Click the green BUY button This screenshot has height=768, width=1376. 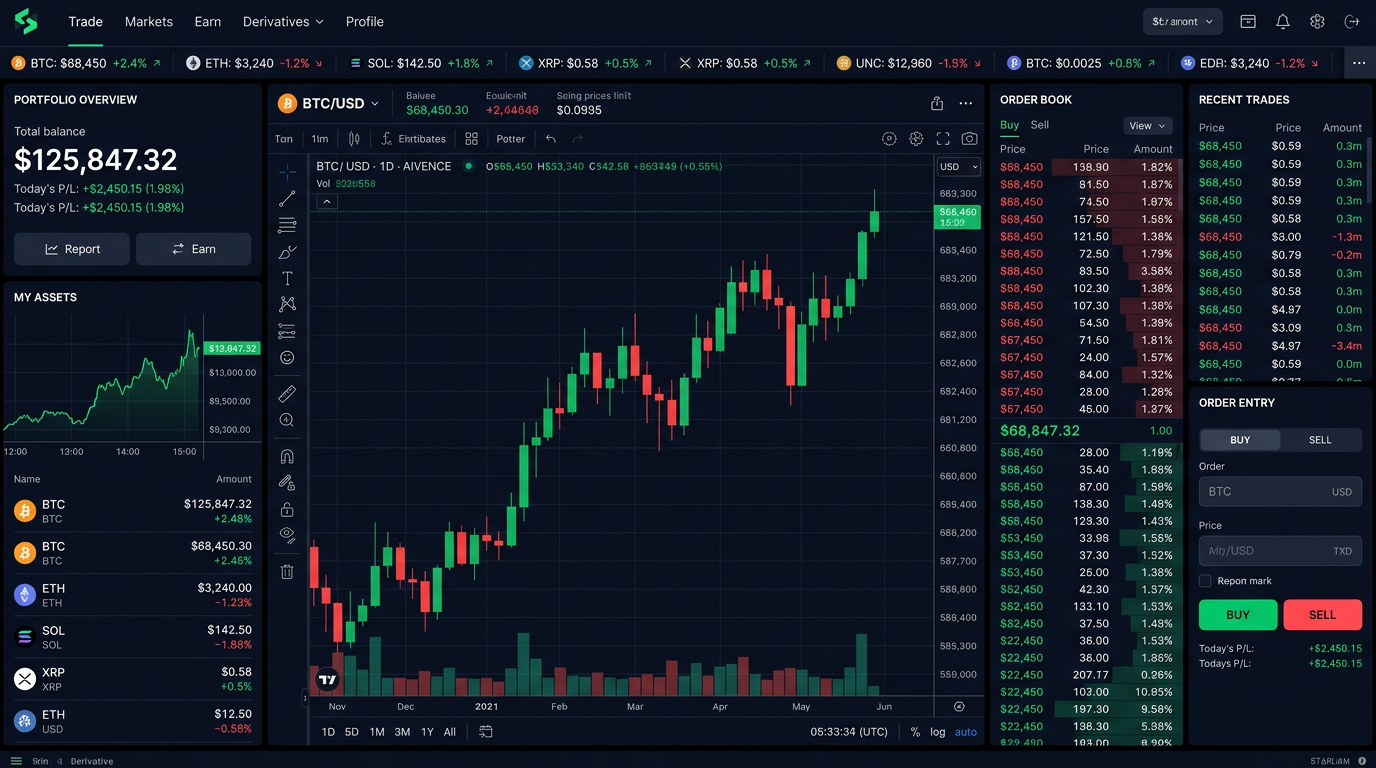coord(1238,615)
